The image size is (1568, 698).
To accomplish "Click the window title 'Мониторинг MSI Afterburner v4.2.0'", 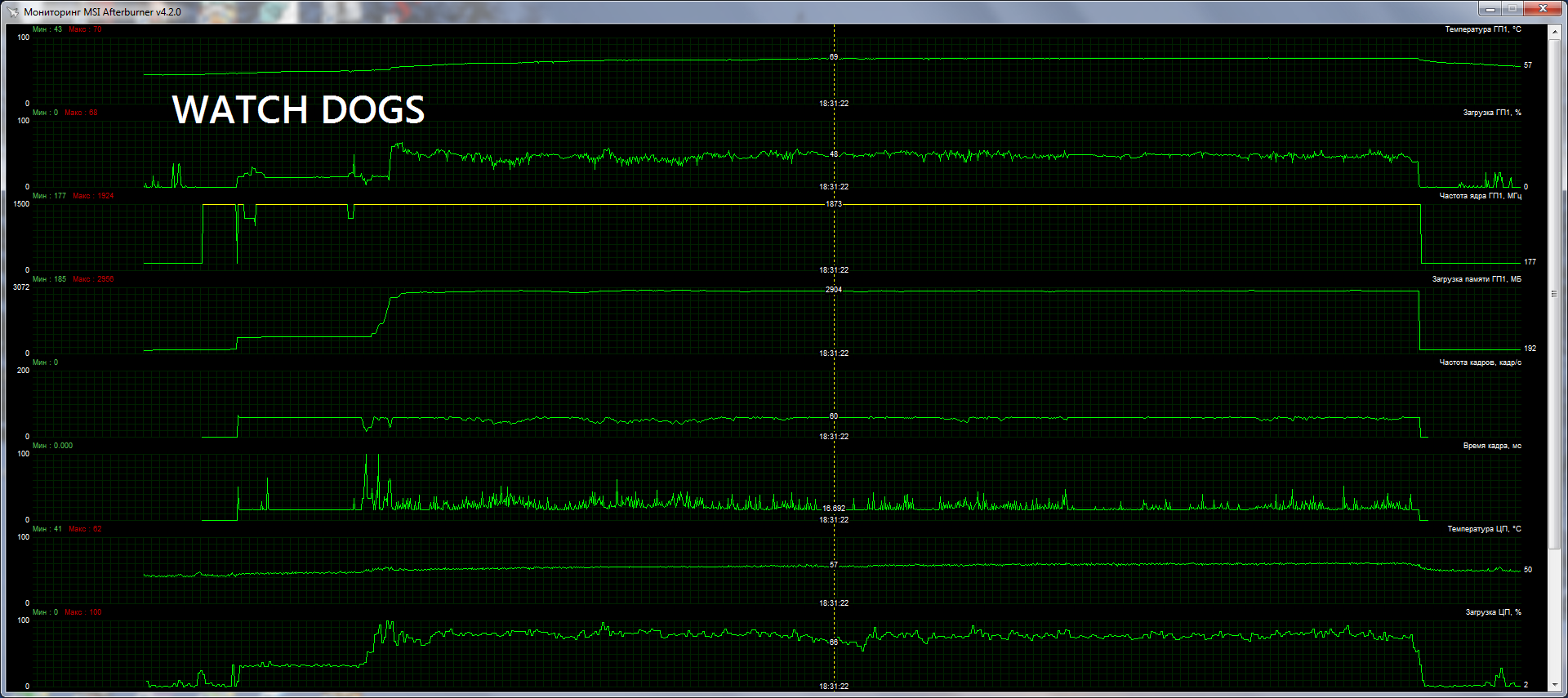I will pos(103,12).
